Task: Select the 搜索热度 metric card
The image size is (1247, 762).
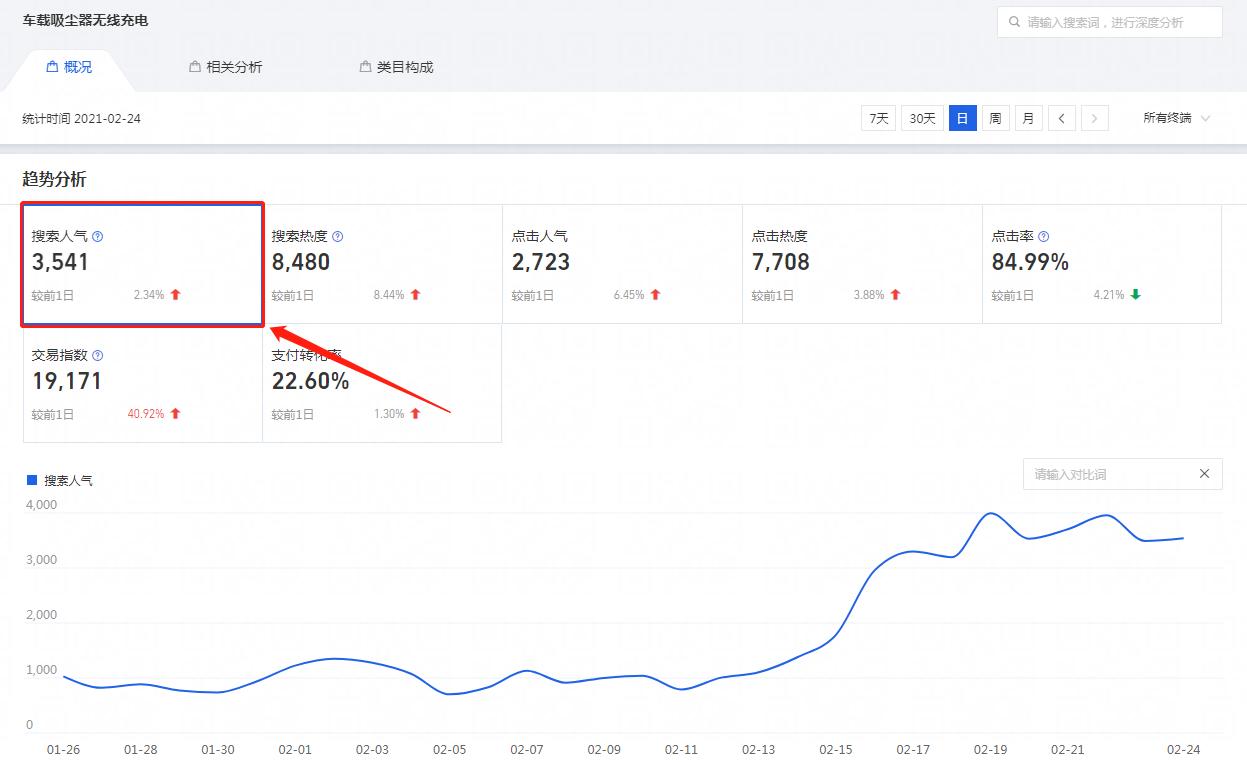Action: pos(382,264)
